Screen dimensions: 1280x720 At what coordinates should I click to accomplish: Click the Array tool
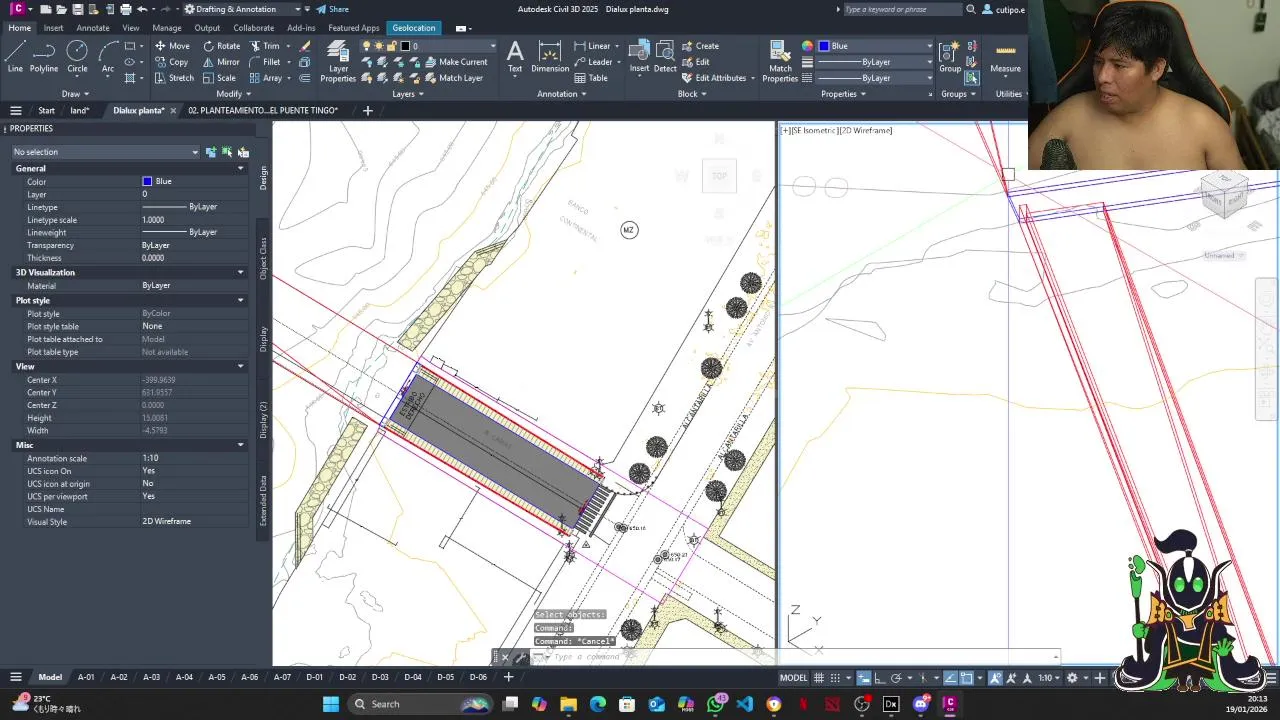[265, 78]
